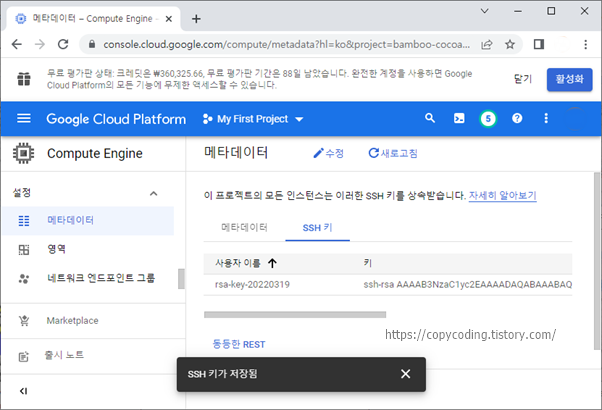Screen dimensions: 602x410
Task: Click the gift icon in trial banner
Action: (24, 79)
